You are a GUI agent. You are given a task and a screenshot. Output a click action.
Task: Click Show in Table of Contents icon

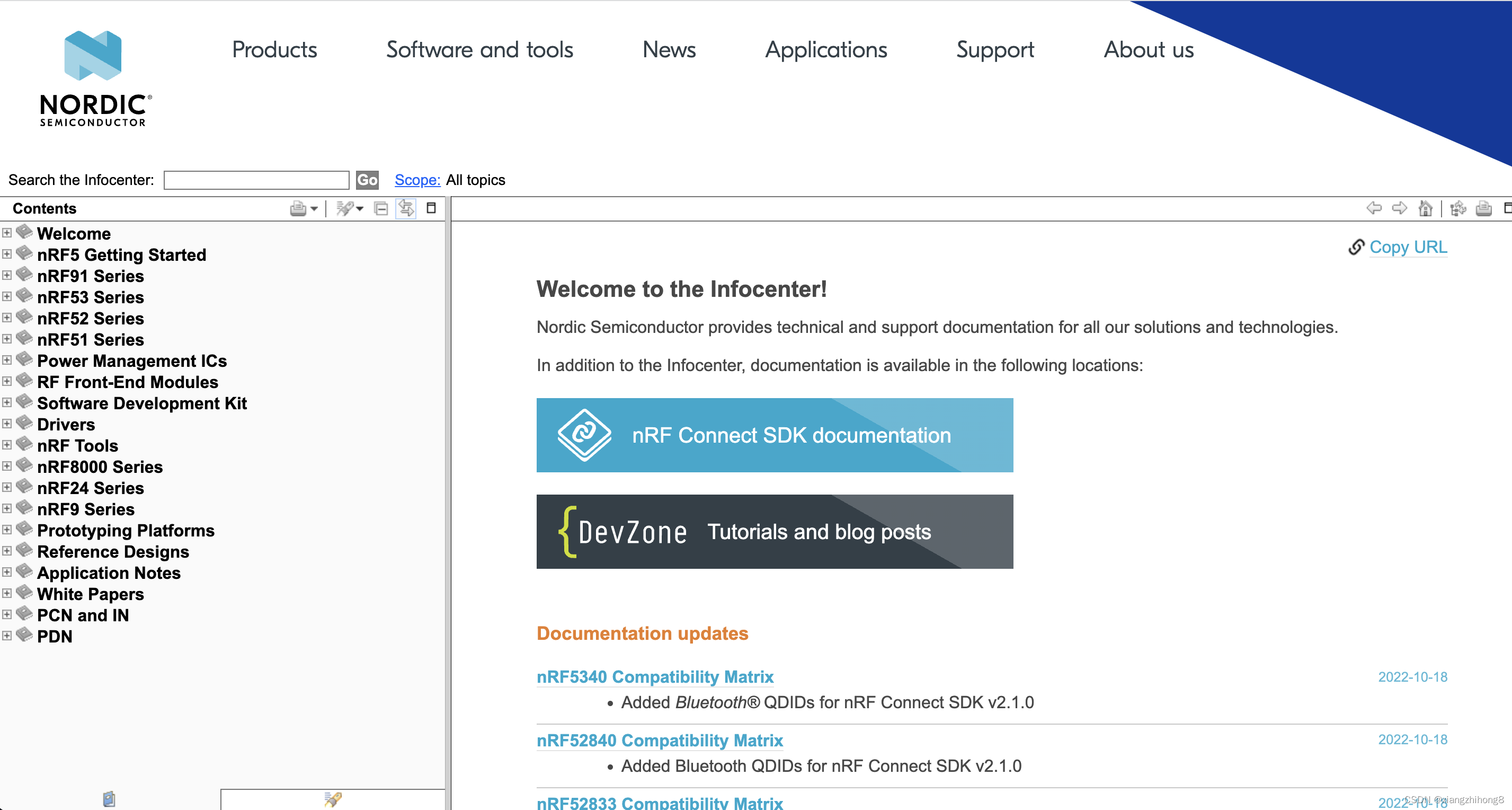tap(1458, 208)
